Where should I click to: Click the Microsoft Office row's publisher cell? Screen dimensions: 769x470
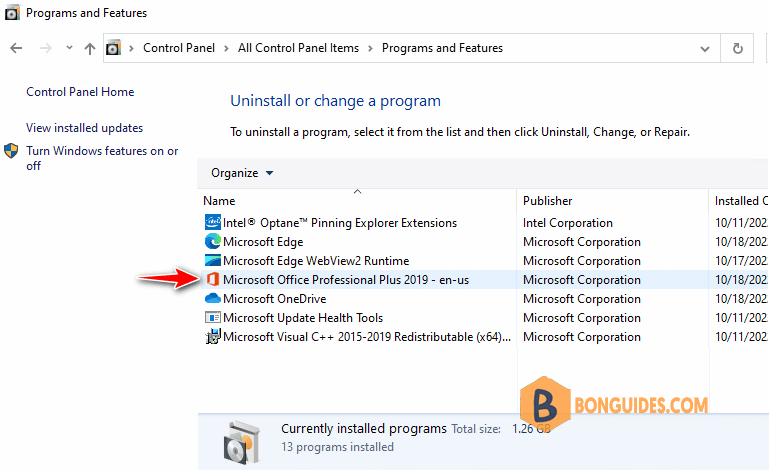(582, 280)
